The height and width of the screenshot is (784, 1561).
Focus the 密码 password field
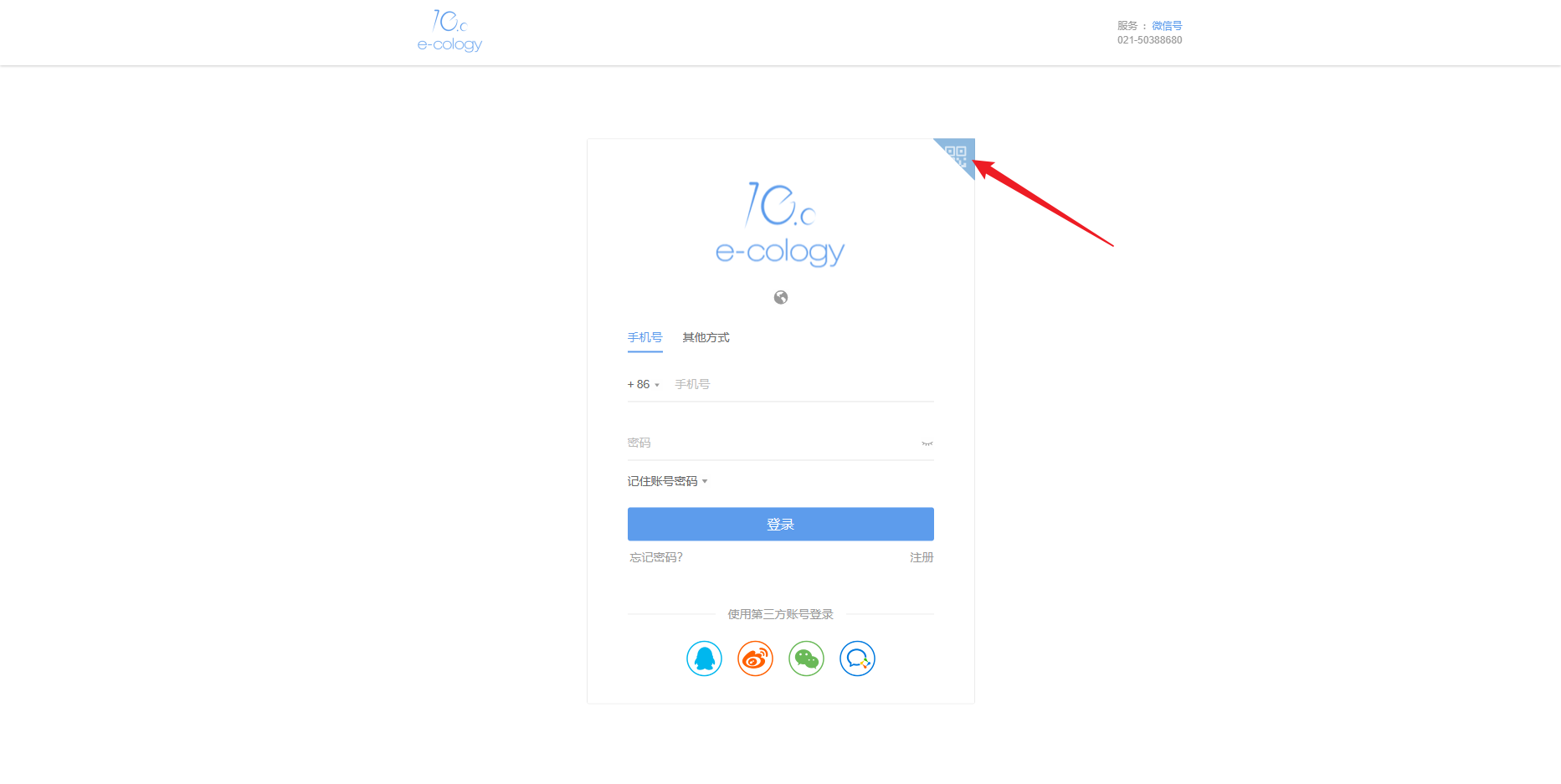772,443
